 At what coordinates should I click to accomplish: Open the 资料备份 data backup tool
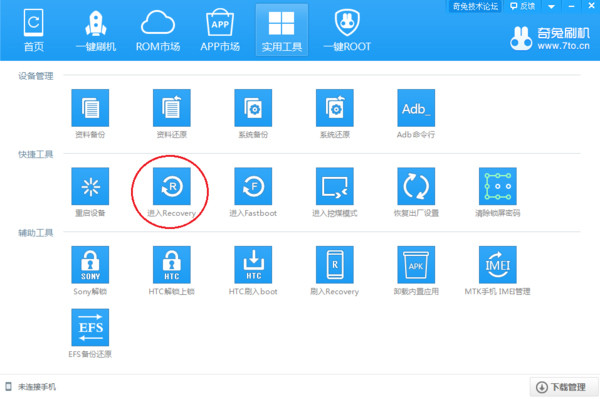[x=90, y=114]
